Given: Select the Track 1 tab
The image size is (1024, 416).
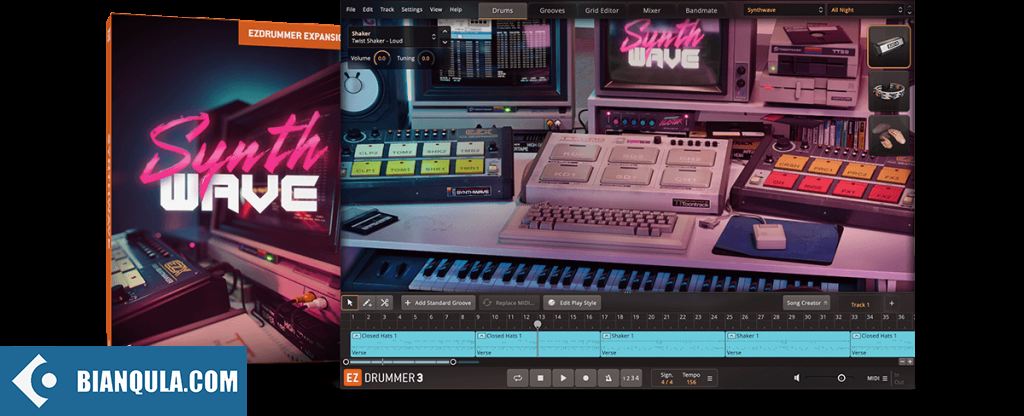Looking at the screenshot, I should (860, 304).
